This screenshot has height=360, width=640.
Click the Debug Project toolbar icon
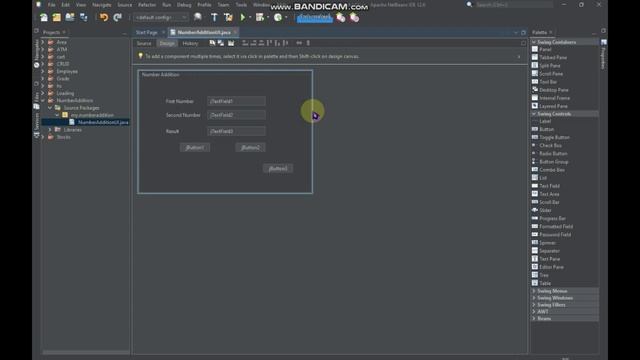coord(260,18)
